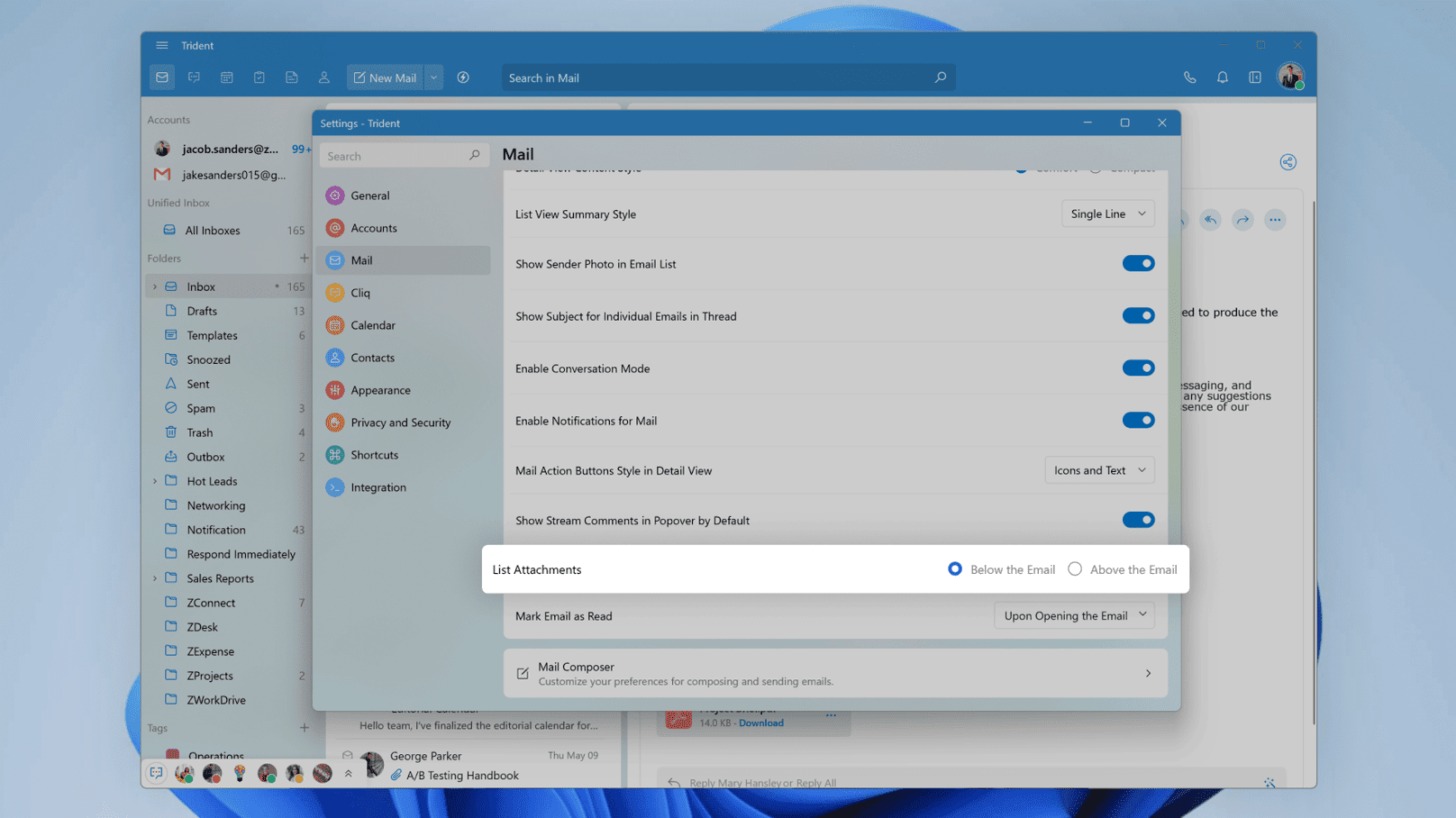Open more actions ellipsis in the email view
Viewport: 1456px width, 818px height.
pos(1275,220)
